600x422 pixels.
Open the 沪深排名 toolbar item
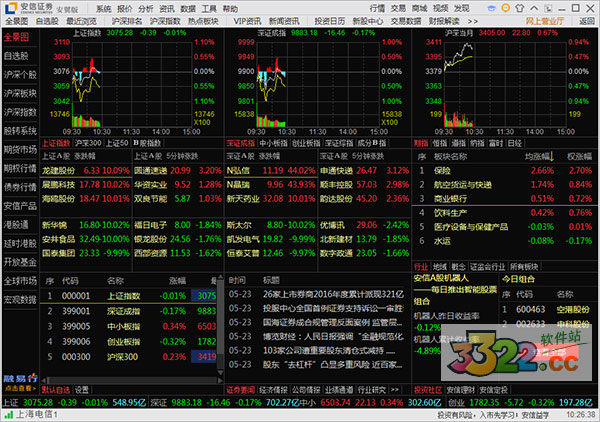[x=127, y=21]
